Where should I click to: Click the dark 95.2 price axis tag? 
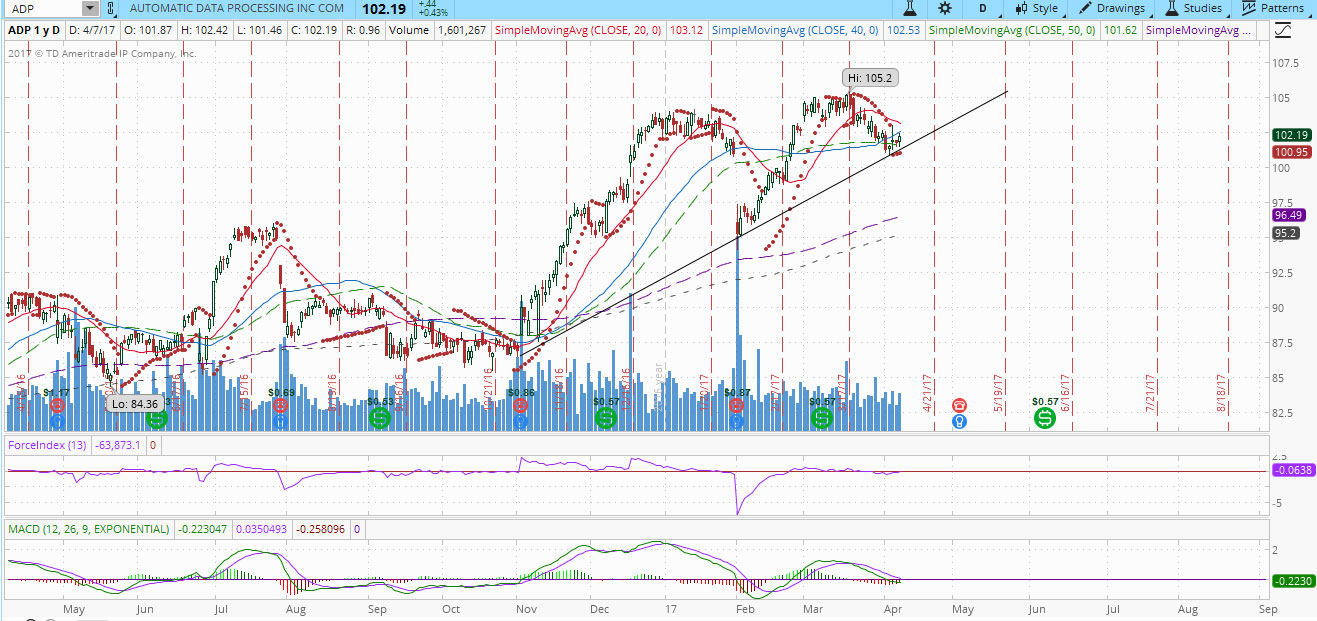[1286, 234]
